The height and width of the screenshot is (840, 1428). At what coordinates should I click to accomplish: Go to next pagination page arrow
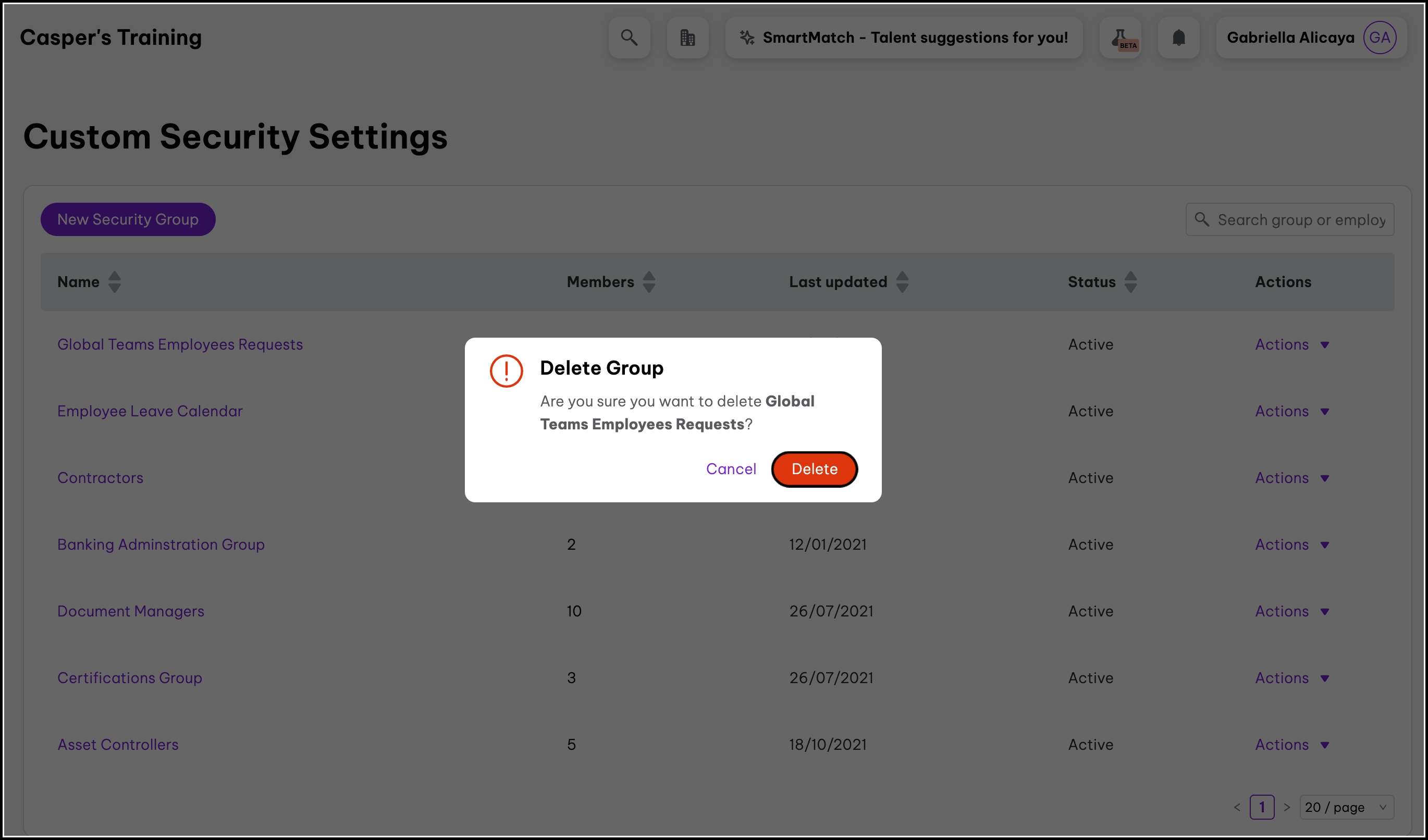(1287, 807)
